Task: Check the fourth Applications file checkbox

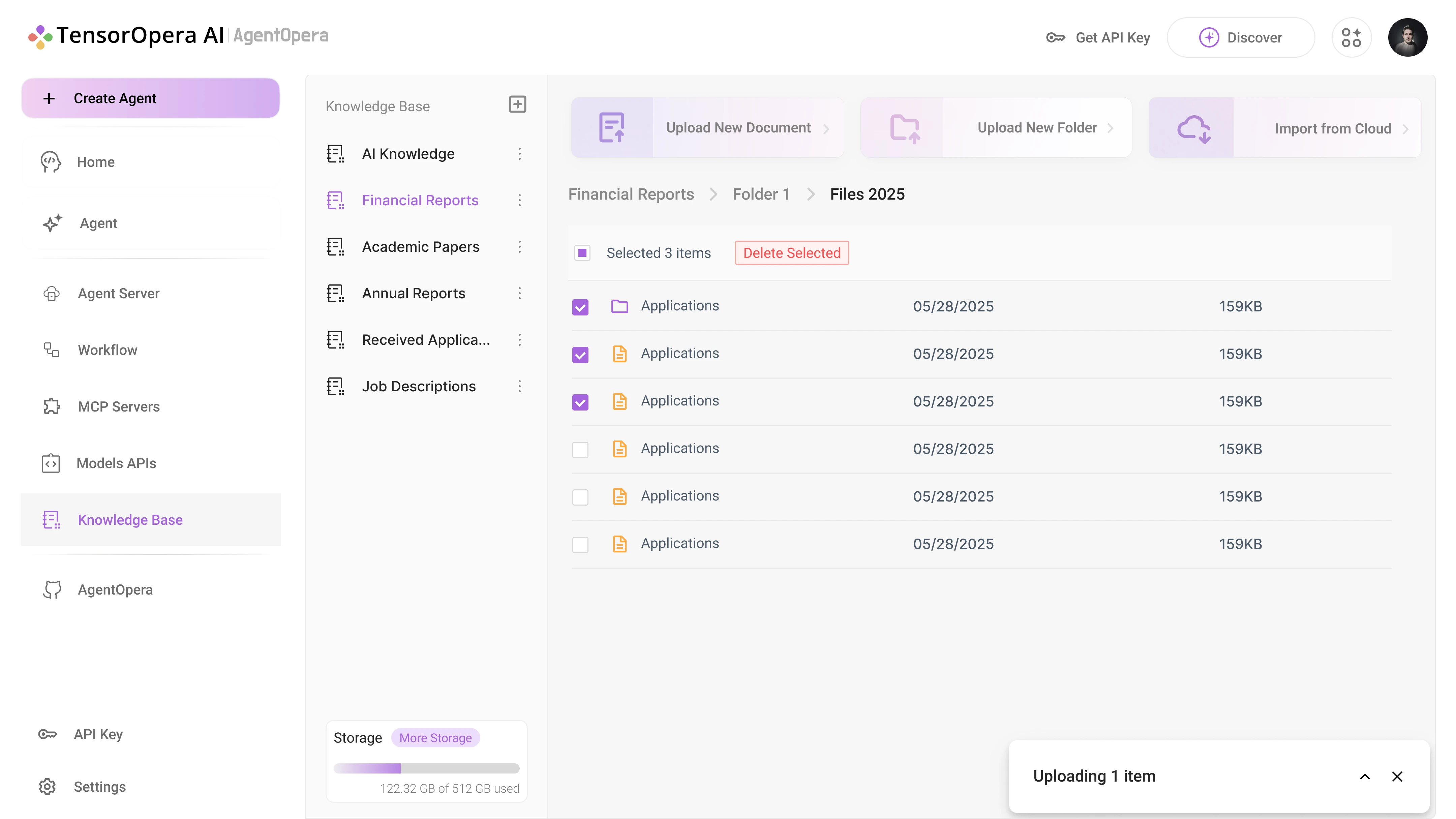Action: pyautogui.click(x=580, y=449)
